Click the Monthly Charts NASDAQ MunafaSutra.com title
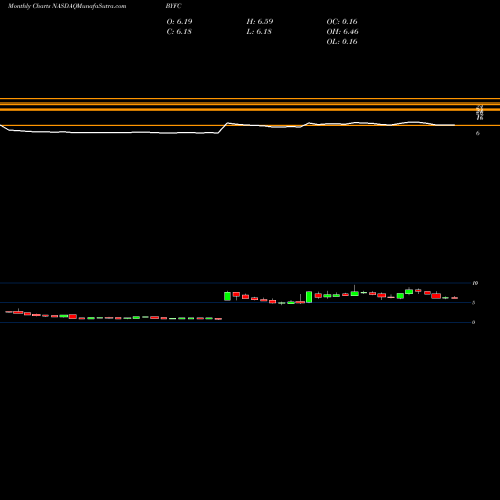The height and width of the screenshot is (500, 500). point(67,6)
